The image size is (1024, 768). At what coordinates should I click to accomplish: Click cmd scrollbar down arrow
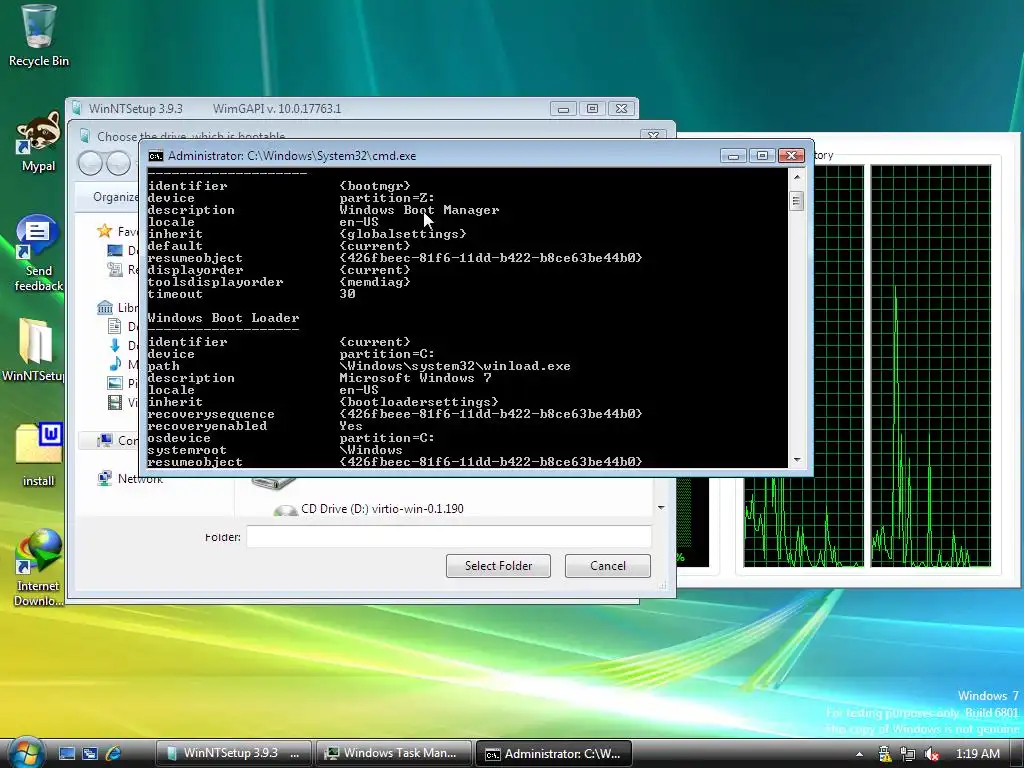click(797, 460)
